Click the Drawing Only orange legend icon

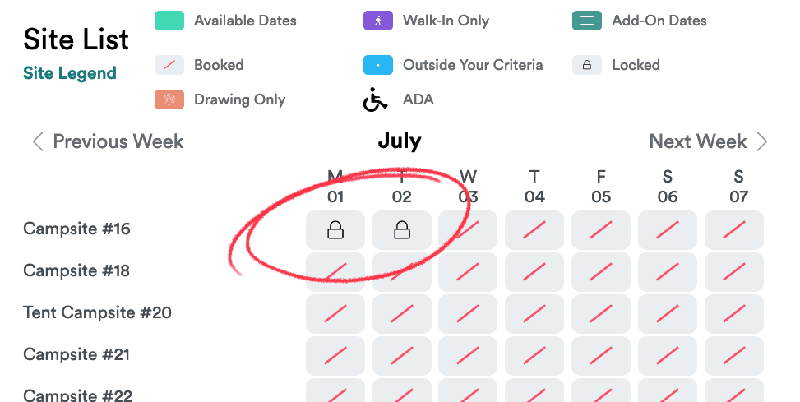169,99
